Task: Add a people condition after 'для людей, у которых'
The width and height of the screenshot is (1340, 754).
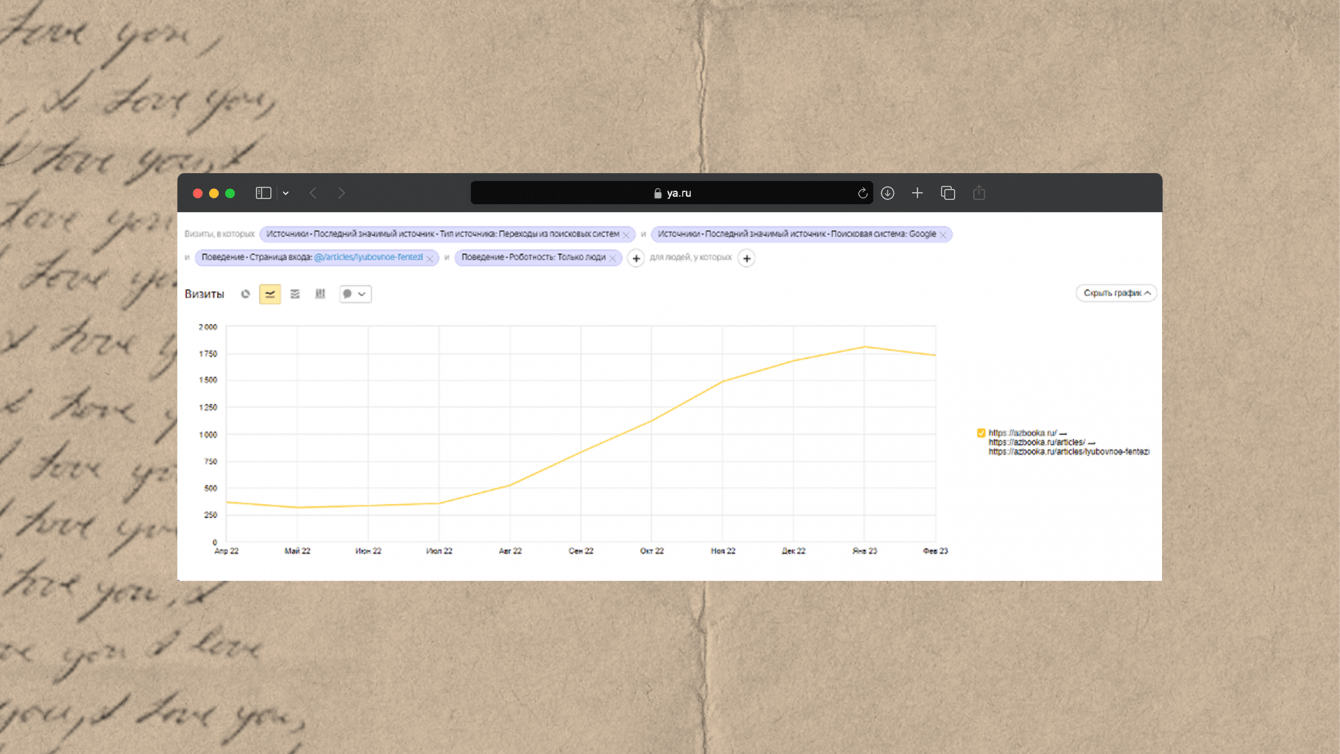Action: (746, 258)
